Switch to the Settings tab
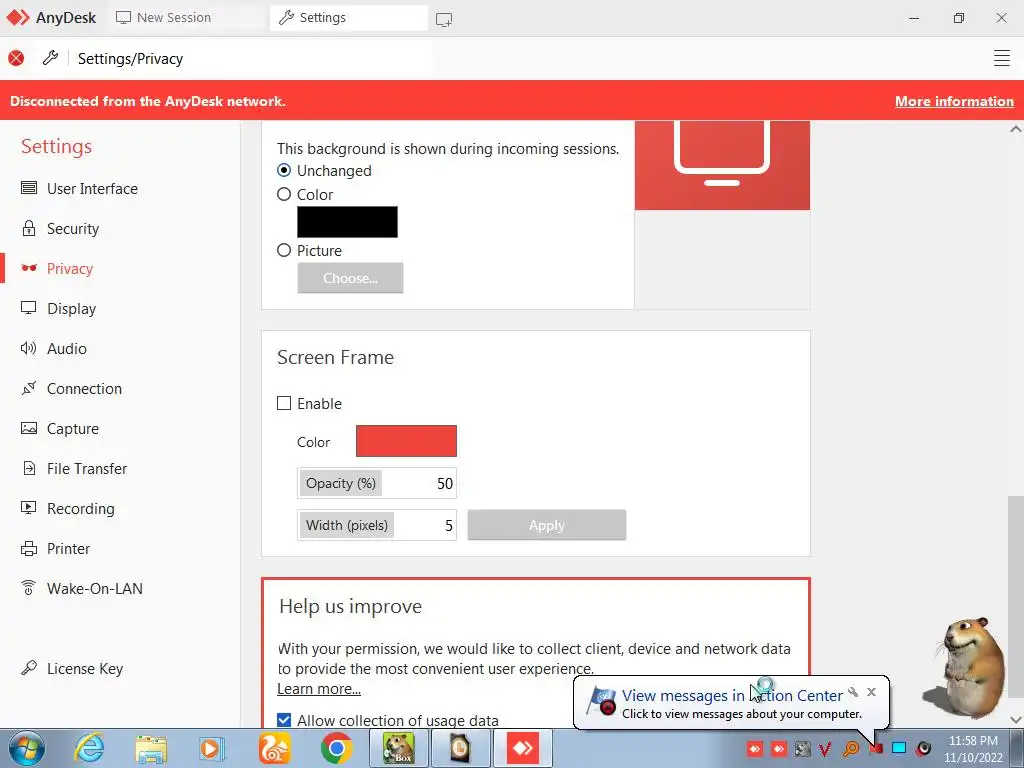The height and width of the screenshot is (768, 1024). click(x=349, y=18)
